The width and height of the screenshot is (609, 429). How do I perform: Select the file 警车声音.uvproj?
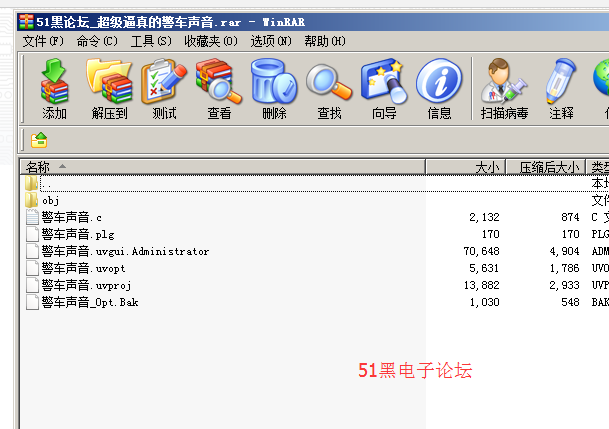click(315, 285)
